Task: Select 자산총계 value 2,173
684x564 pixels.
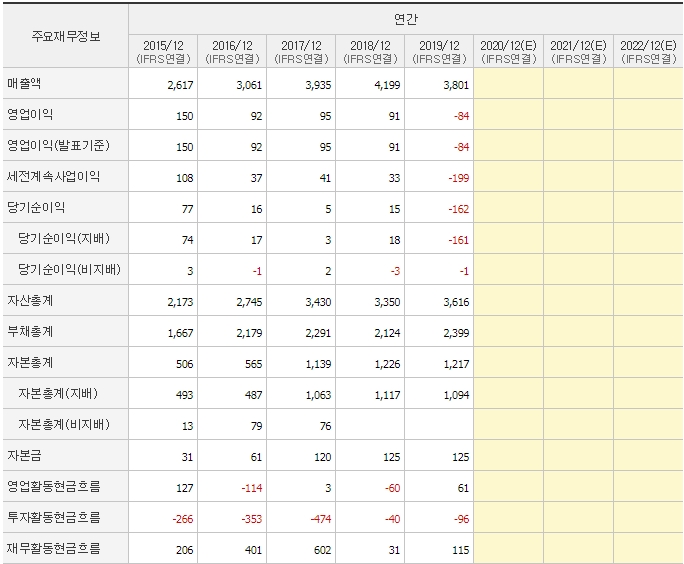Action: click(180, 302)
